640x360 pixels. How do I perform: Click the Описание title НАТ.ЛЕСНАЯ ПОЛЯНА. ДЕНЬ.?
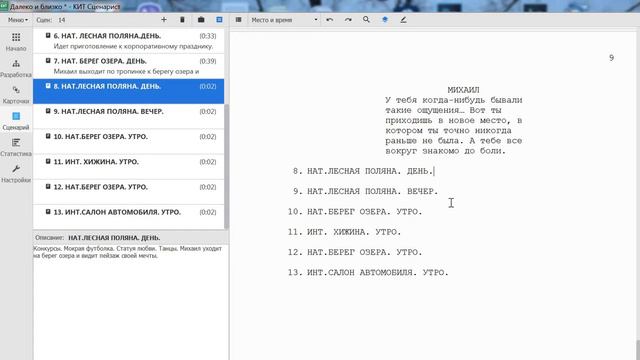coord(114,238)
